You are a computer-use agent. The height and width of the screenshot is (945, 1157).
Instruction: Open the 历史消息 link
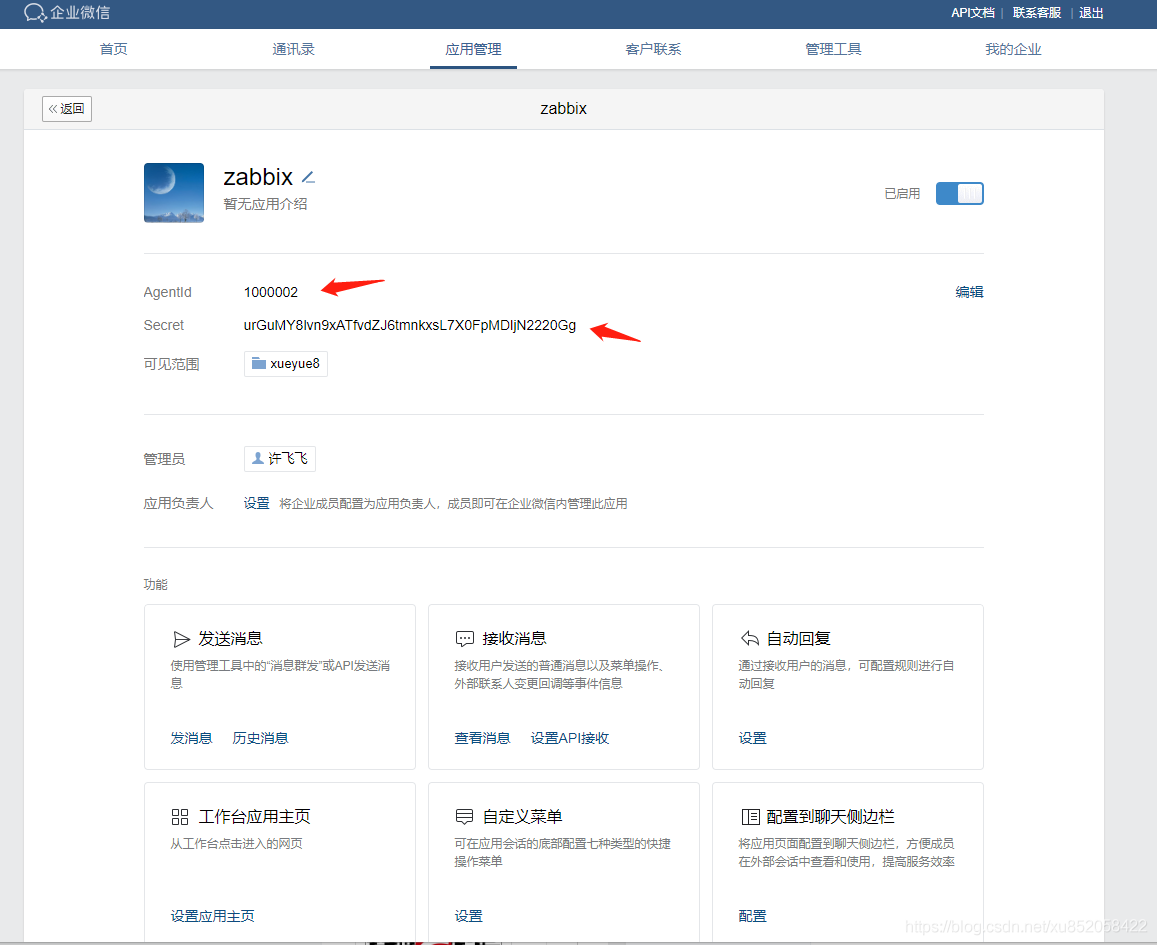[260, 738]
